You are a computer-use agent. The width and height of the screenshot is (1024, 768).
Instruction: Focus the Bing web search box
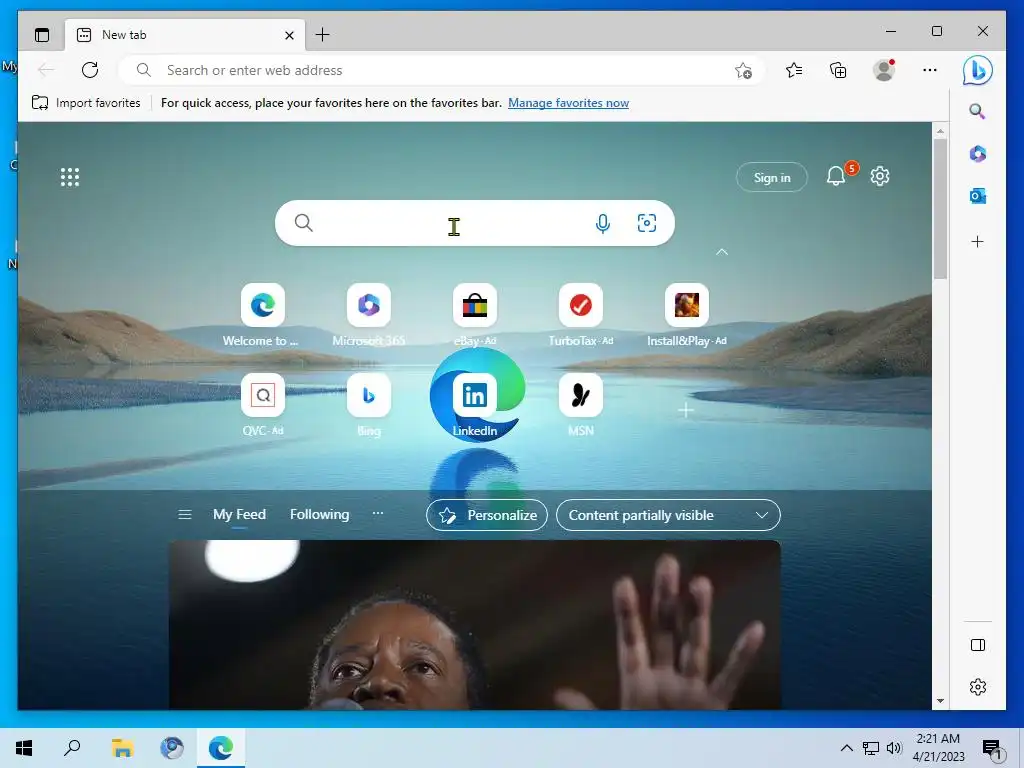[475, 223]
